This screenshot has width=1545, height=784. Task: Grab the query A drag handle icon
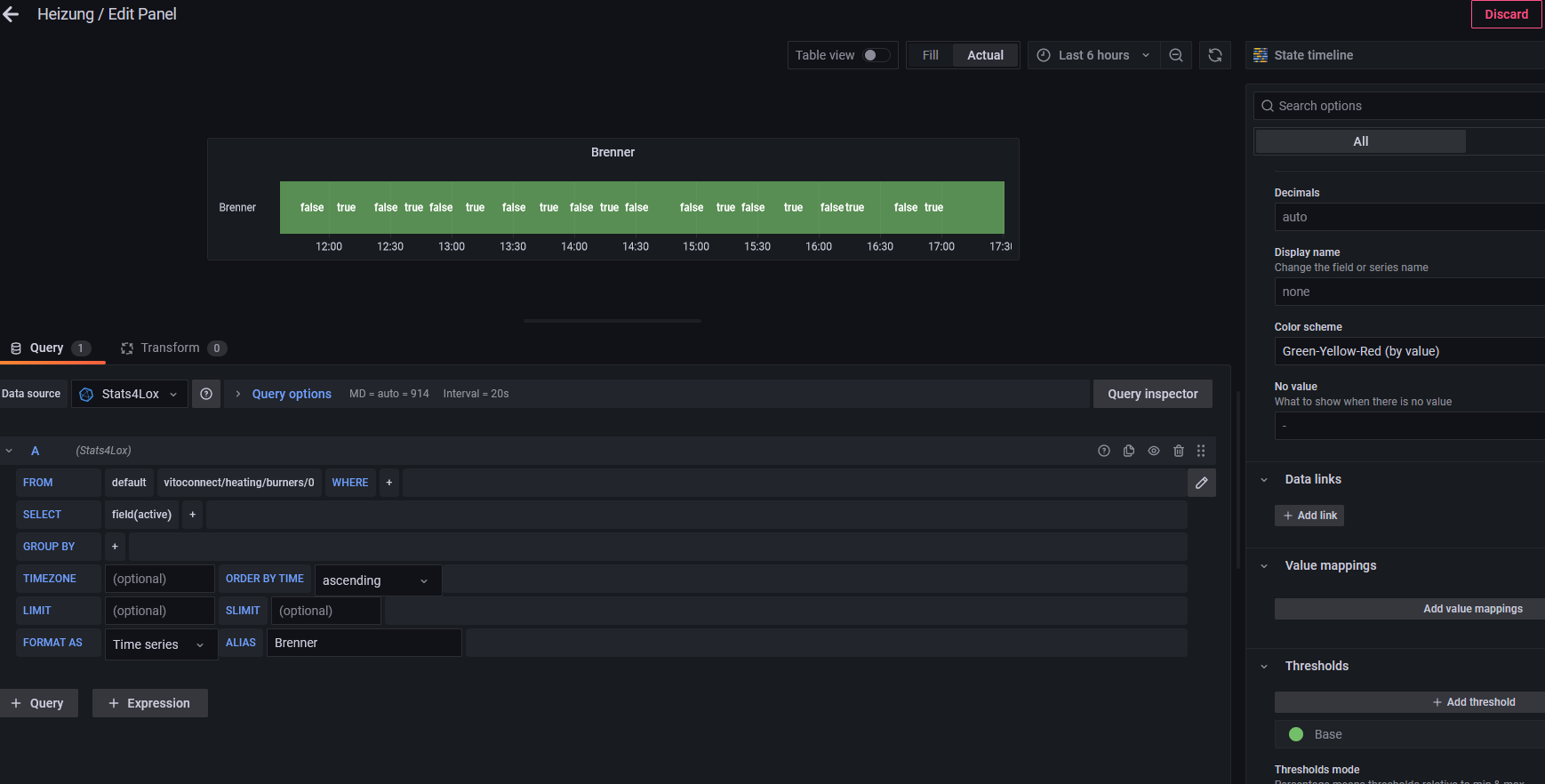tap(1201, 451)
